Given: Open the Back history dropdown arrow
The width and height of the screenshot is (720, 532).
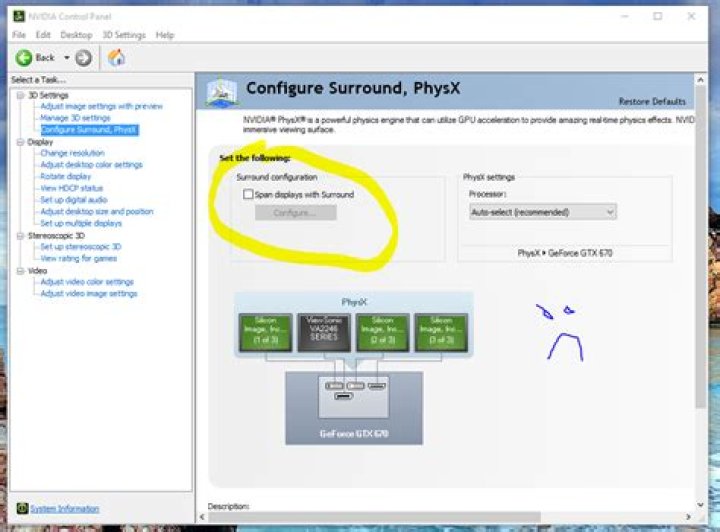Looking at the screenshot, I should click(x=67, y=58).
